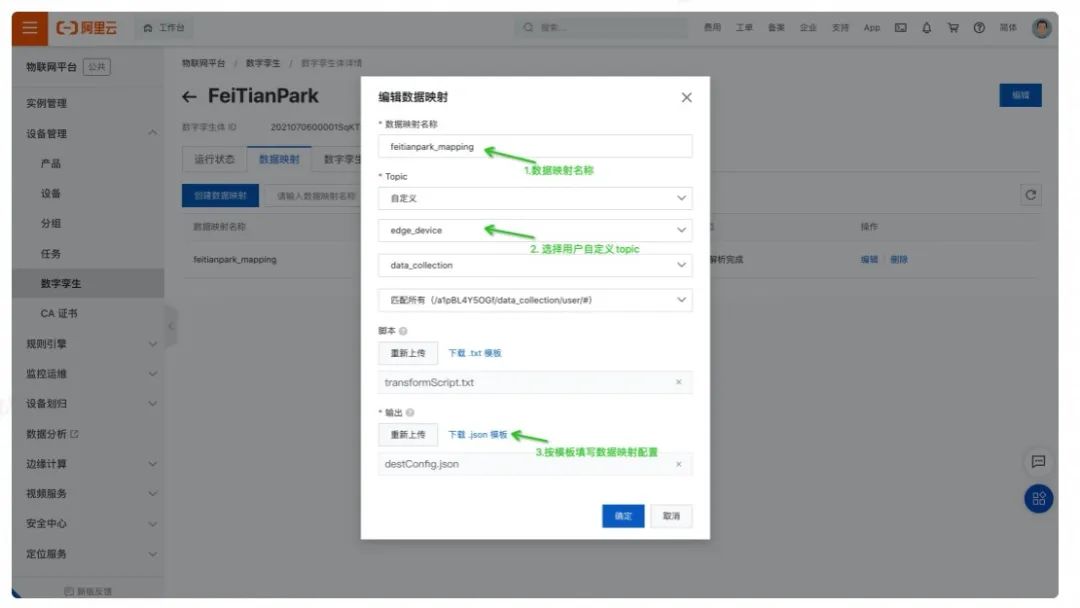Open the blue floating apps grid button
Viewport: 1080px width, 608px height.
coord(1039,499)
